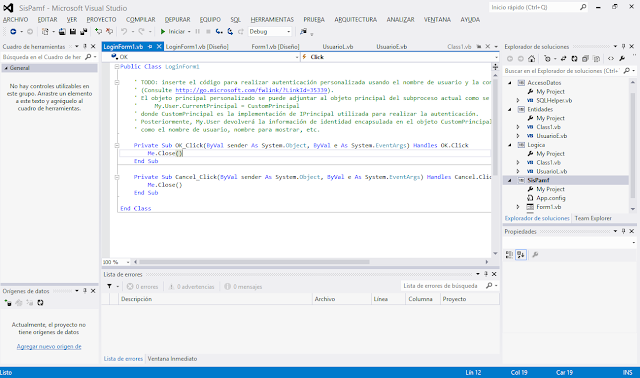Screen dimensions: 640x378
Task: Click the Inicio rápido search box
Action: pyautogui.click(x=538, y=7)
